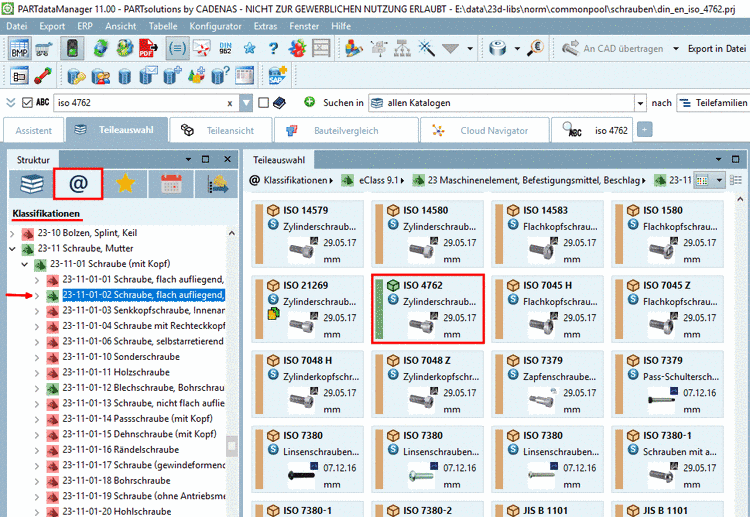Open the Datei menu

coord(17,26)
